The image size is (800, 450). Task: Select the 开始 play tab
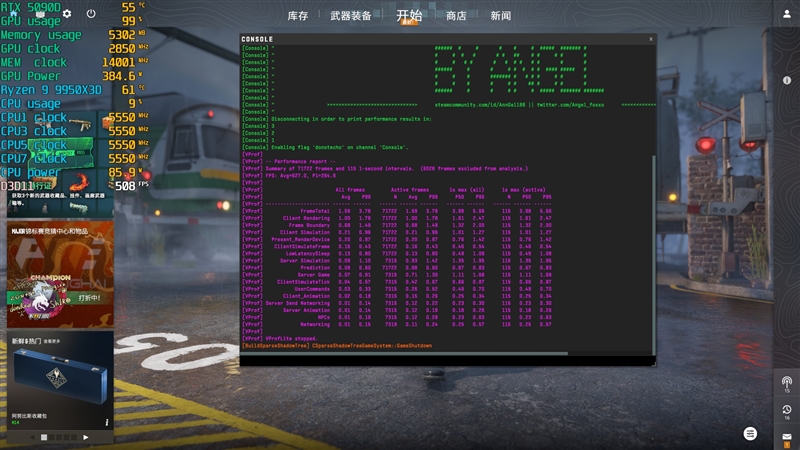409,16
